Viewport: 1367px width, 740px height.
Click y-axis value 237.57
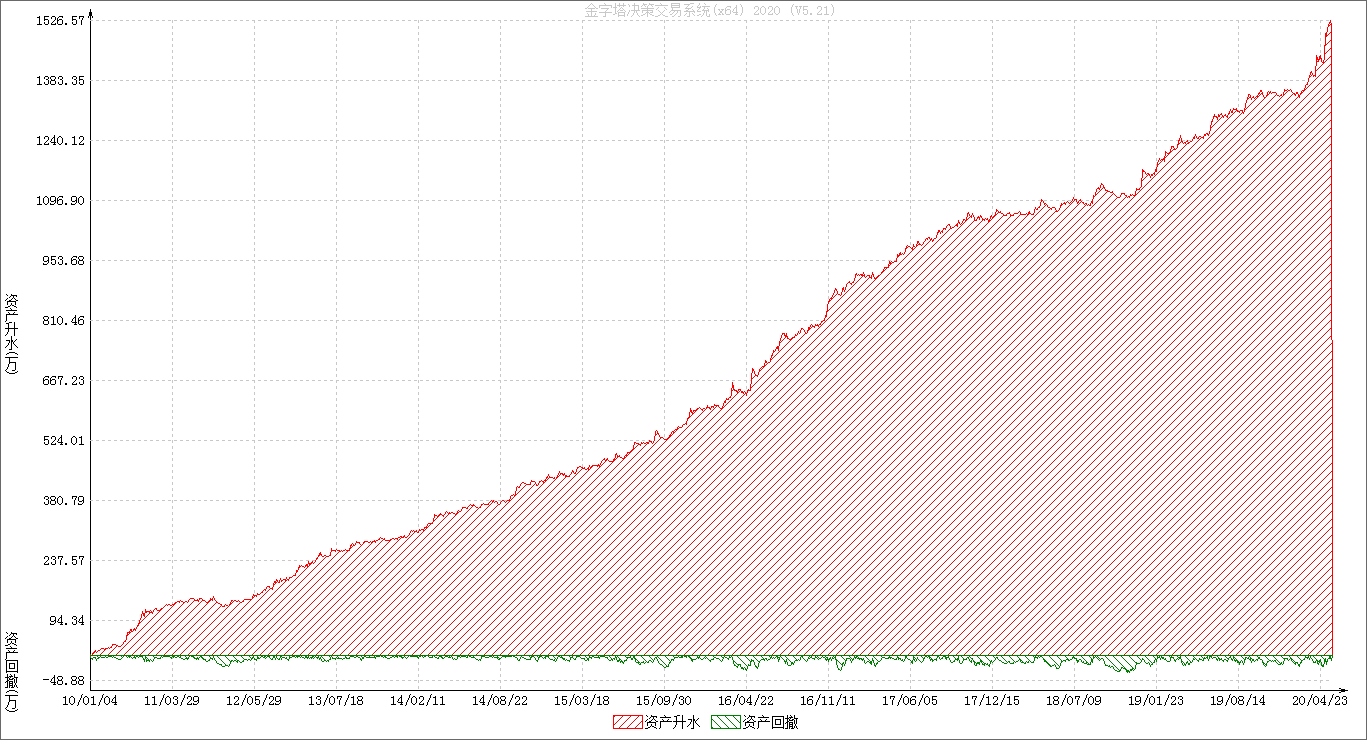point(62,560)
